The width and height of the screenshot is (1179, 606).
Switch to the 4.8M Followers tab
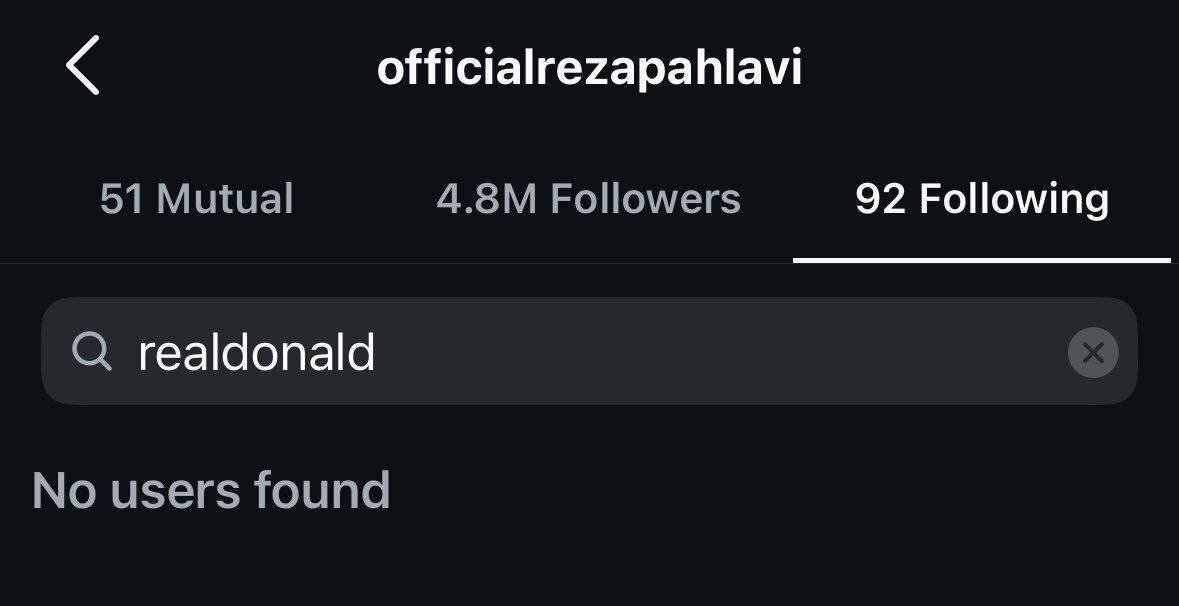(x=589, y=199)
